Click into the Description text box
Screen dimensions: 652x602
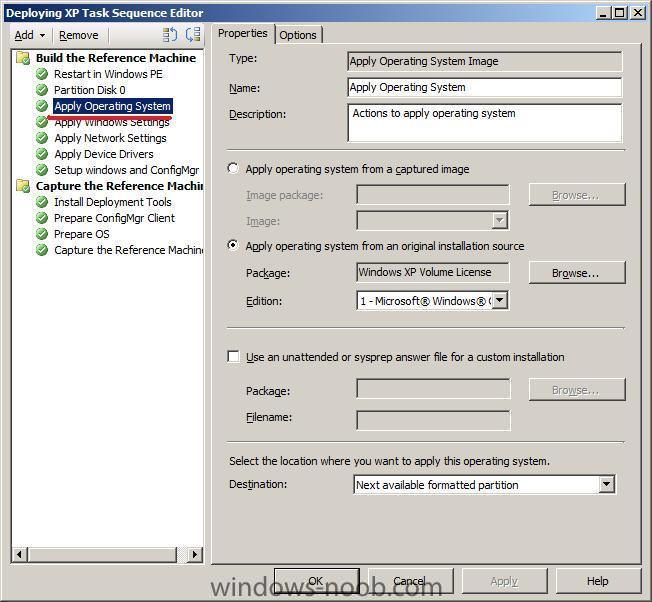click(484, 123)
